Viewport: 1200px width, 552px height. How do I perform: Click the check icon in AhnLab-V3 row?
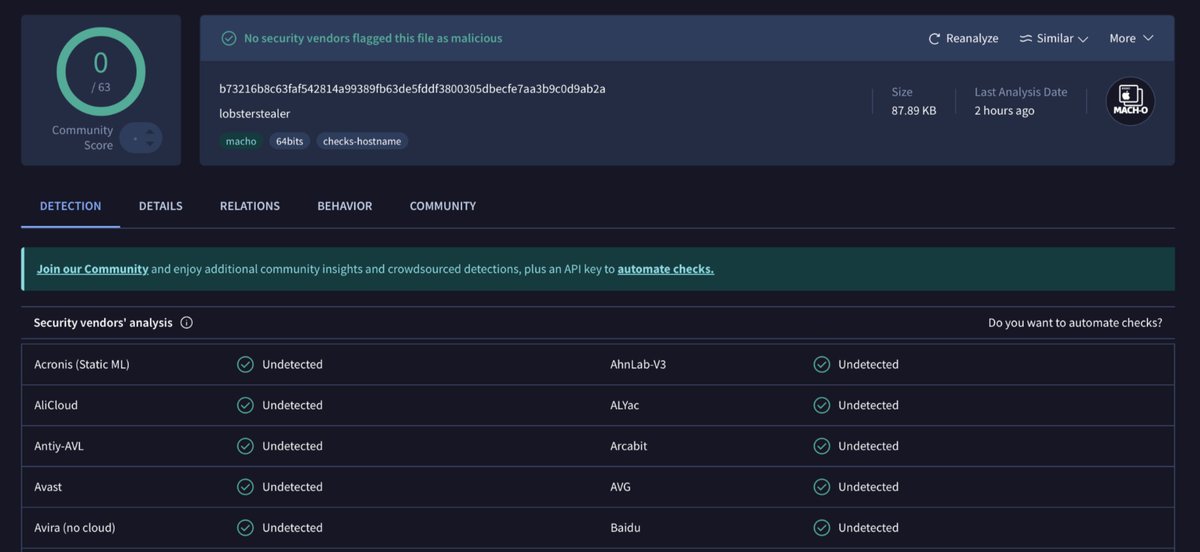[822, 364]
